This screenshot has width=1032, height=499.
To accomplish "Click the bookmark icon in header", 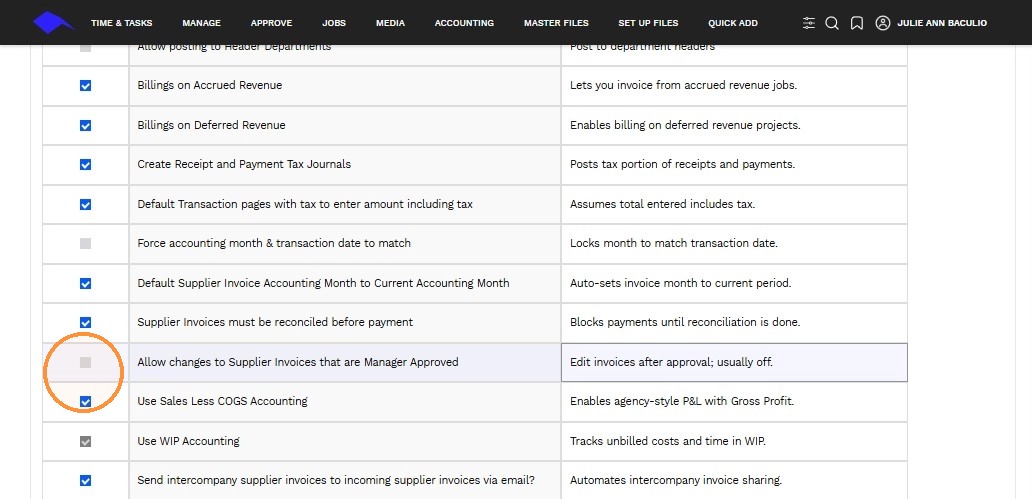I will coord(856,23).
